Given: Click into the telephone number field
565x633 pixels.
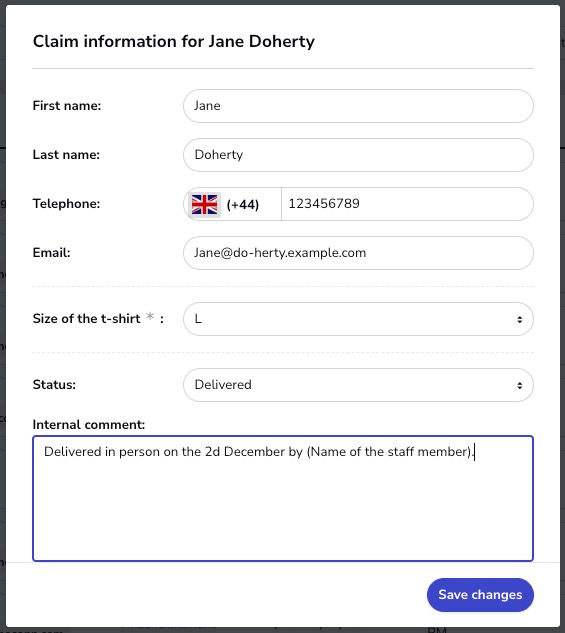Looking at the screenshot, I should tap(407, 204).
